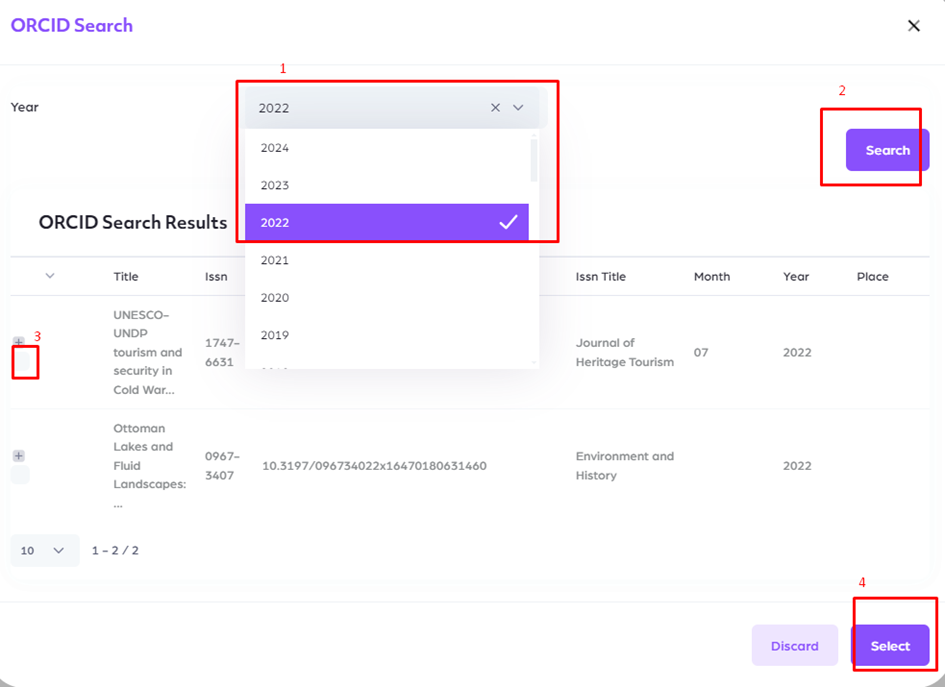Select 2021 in the year list
The width and height of the screenshot is (945, 687).
[275, 260]
